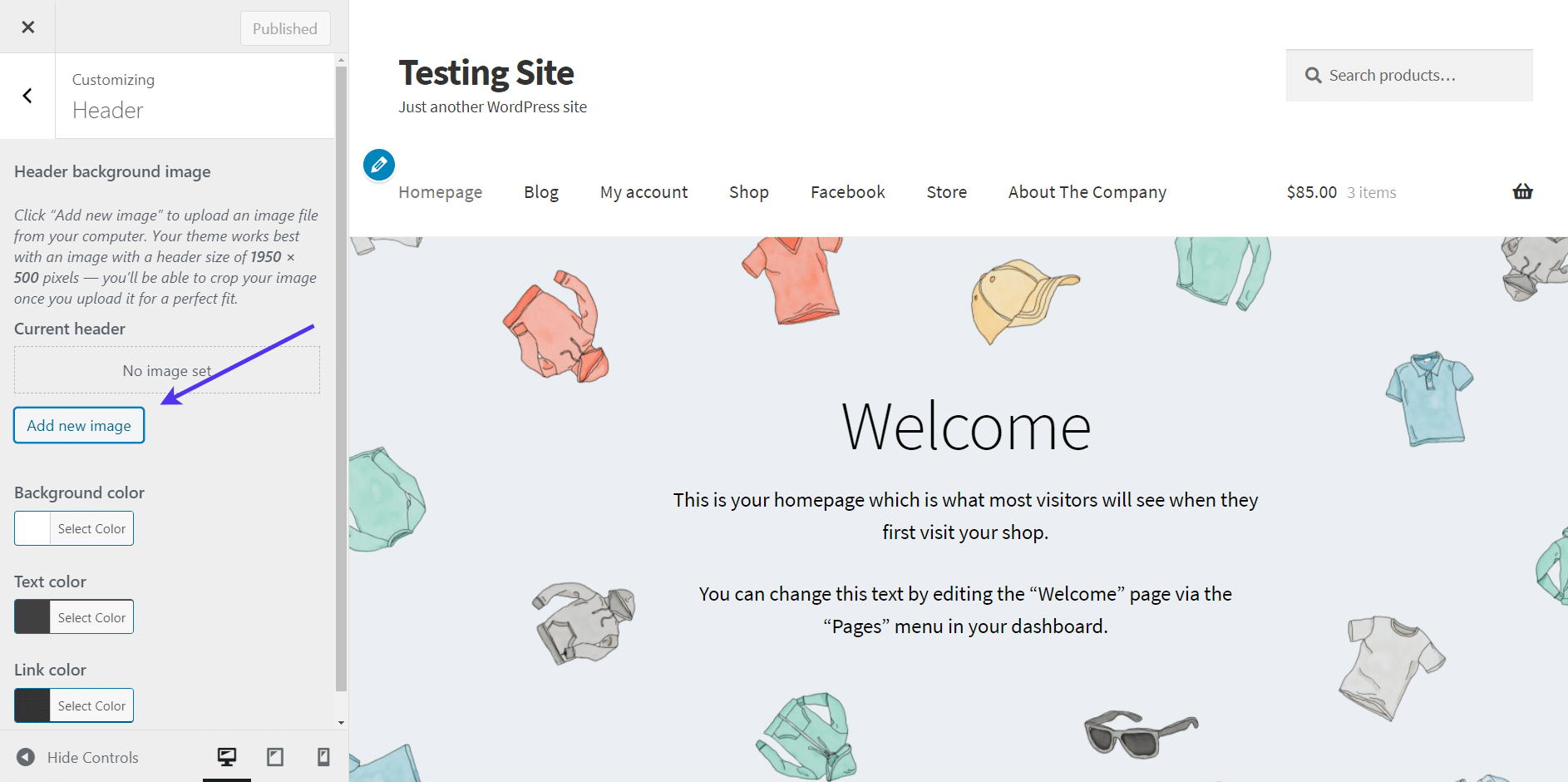The width and height of the screenshot is (1568, 782).
Task: Open the shopping basket cart icon
Action: pyautogui.click(x=1522, y=192)
